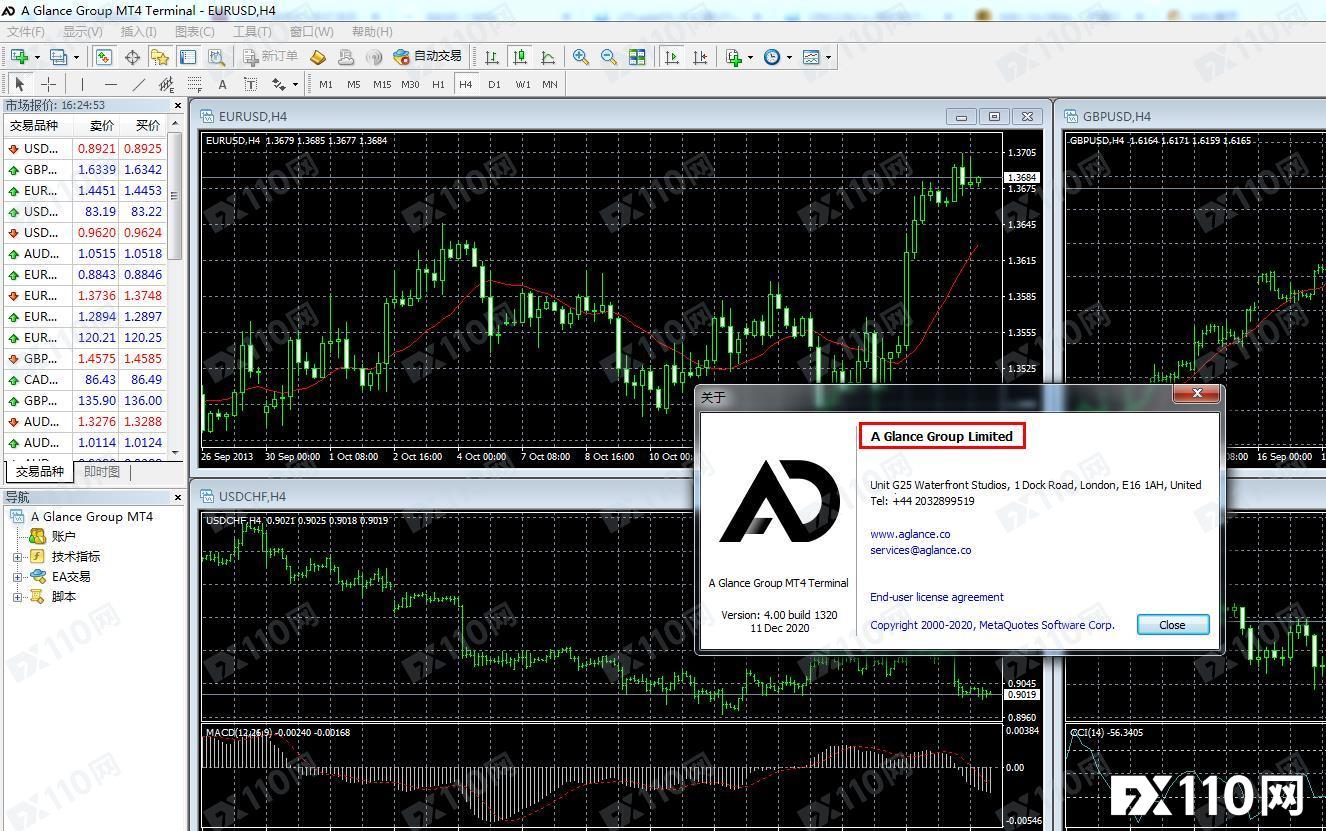This screenshot has width=1326, height=831.
Task: Zoom in on the chart
Action: tap(581, 57)
